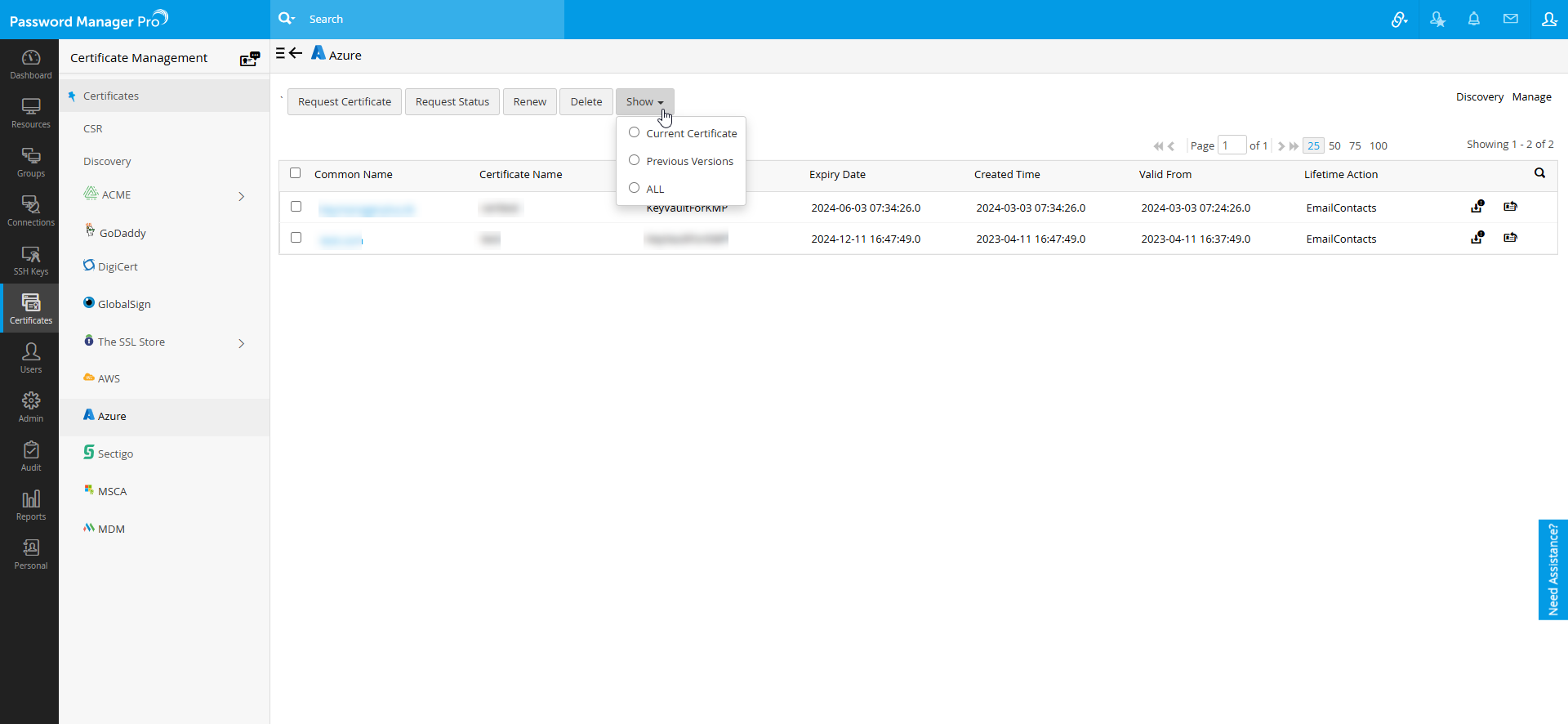Screen dimensions: 1568x724
Task: Go to the previous page arrow
Action: (x=1171, y=146)
